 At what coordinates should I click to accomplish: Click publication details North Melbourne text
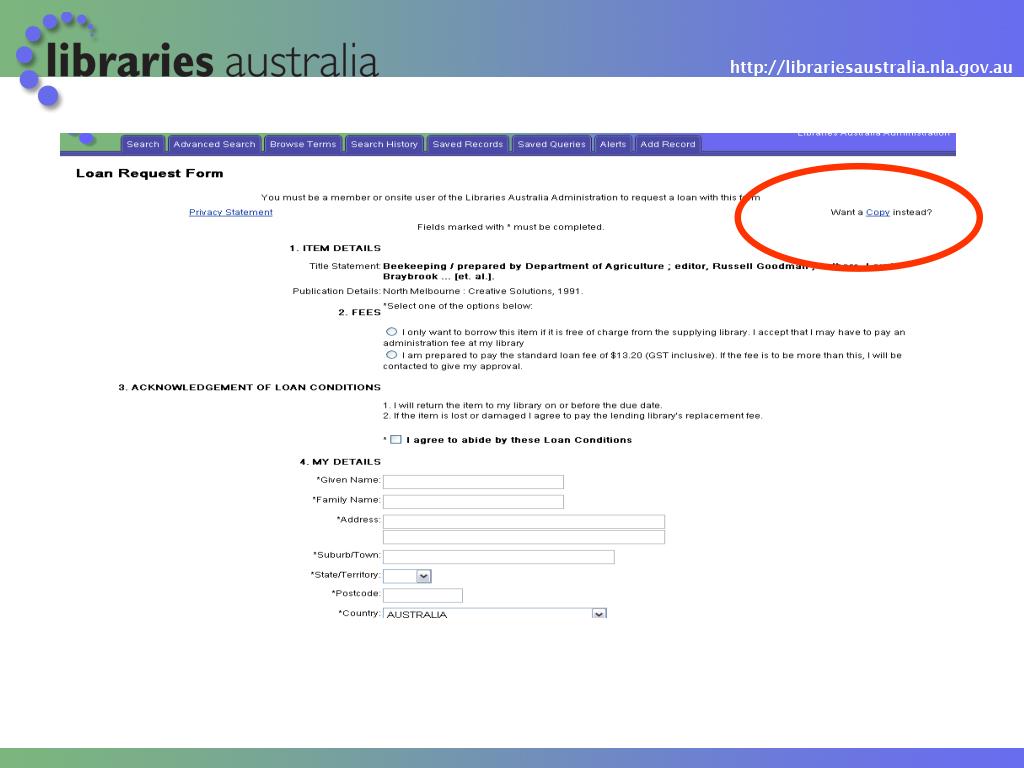[x=483, y=291]
